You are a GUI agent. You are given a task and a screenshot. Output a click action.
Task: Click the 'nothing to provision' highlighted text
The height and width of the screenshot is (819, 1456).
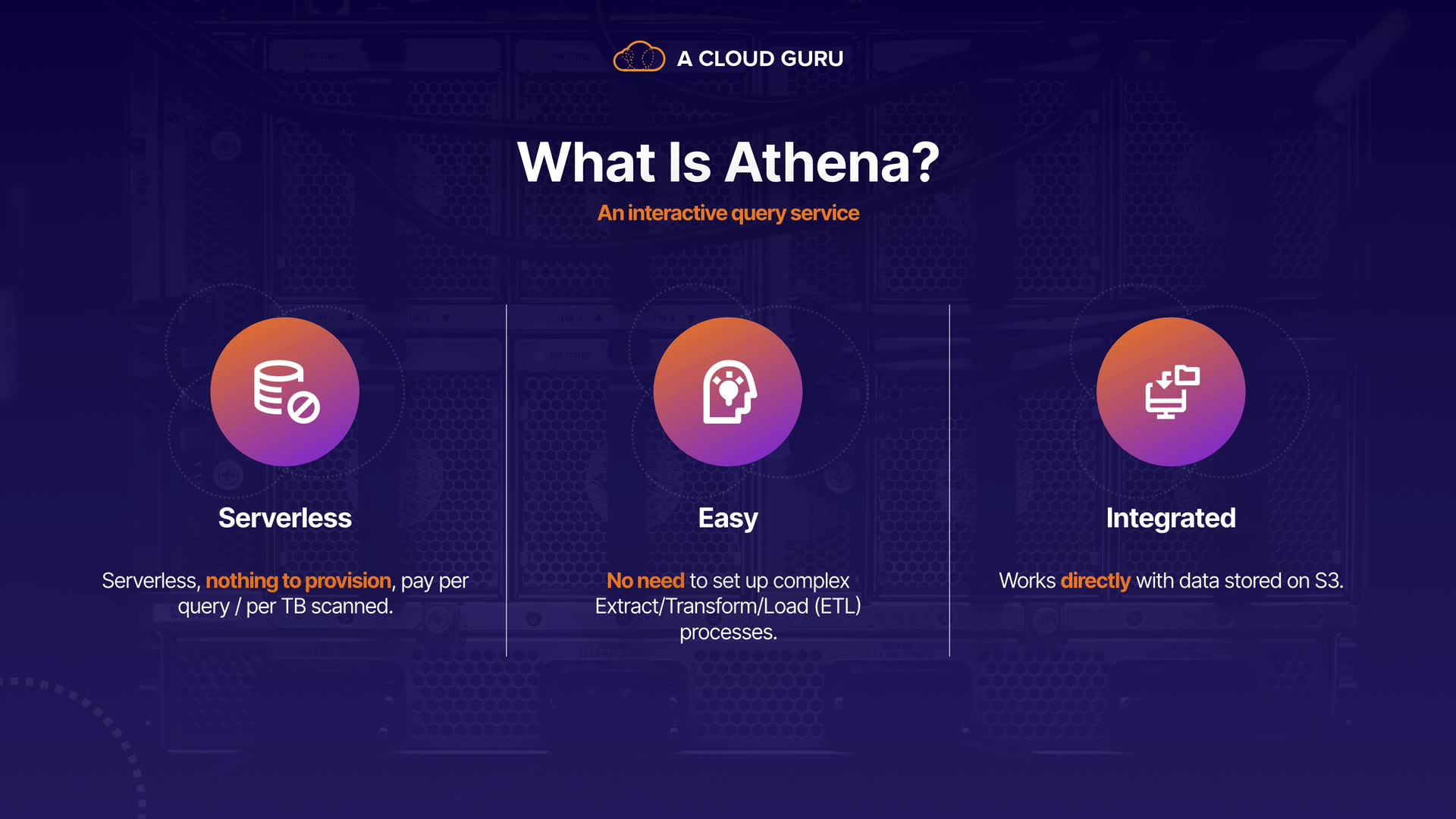[x=298, y=581]
